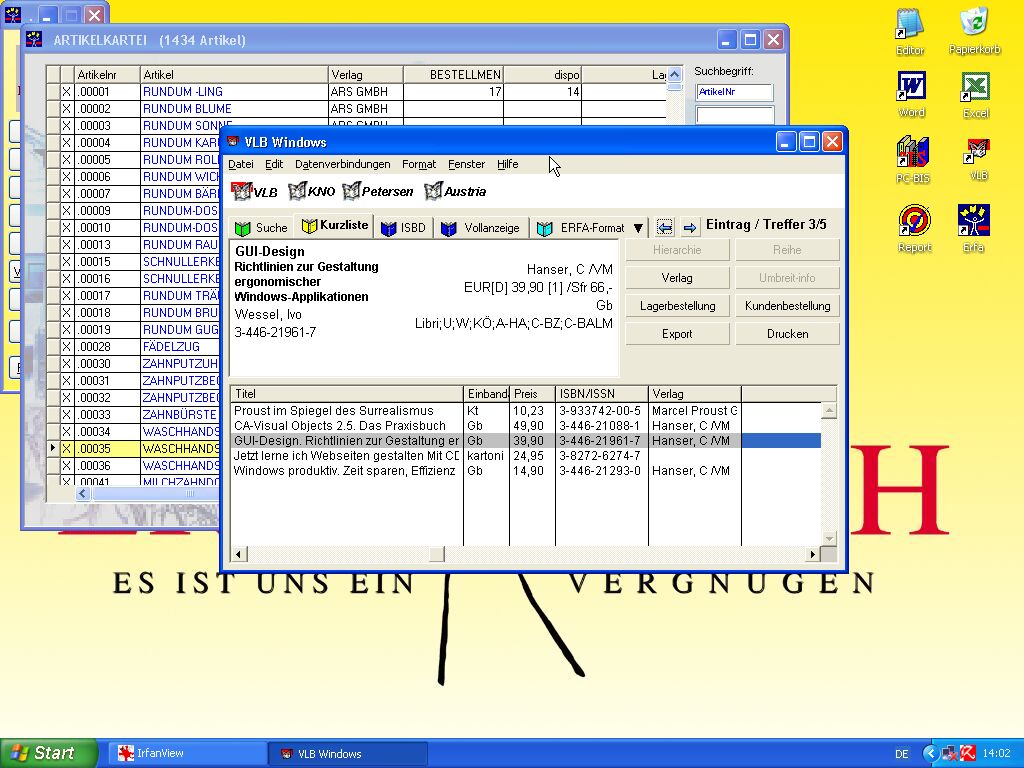1024x768 pixels.
Task: Open the VLB desktop shortcut
Action: (x=978, y=159)
